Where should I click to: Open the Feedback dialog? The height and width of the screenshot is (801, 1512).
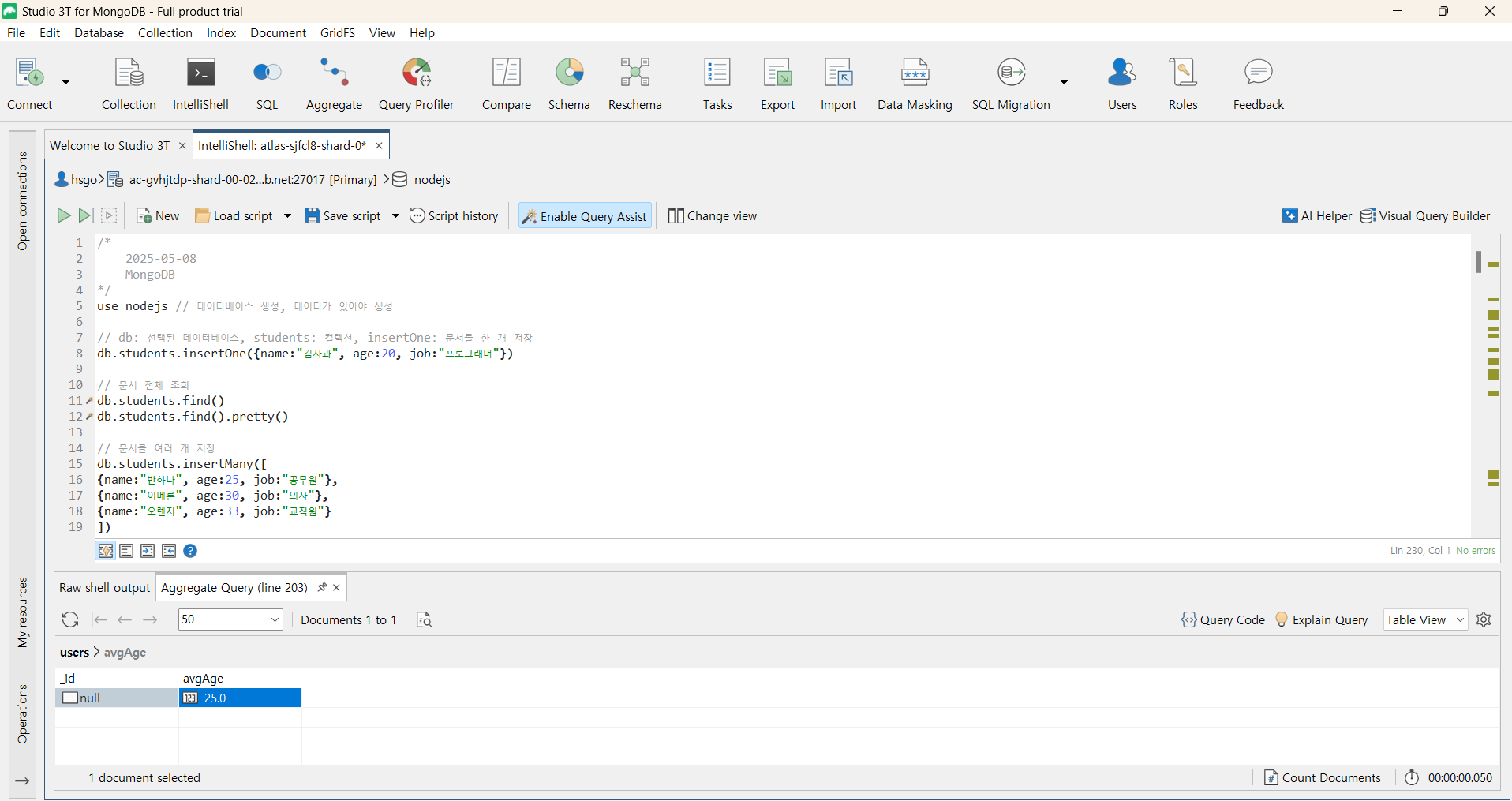[1258, 83]
